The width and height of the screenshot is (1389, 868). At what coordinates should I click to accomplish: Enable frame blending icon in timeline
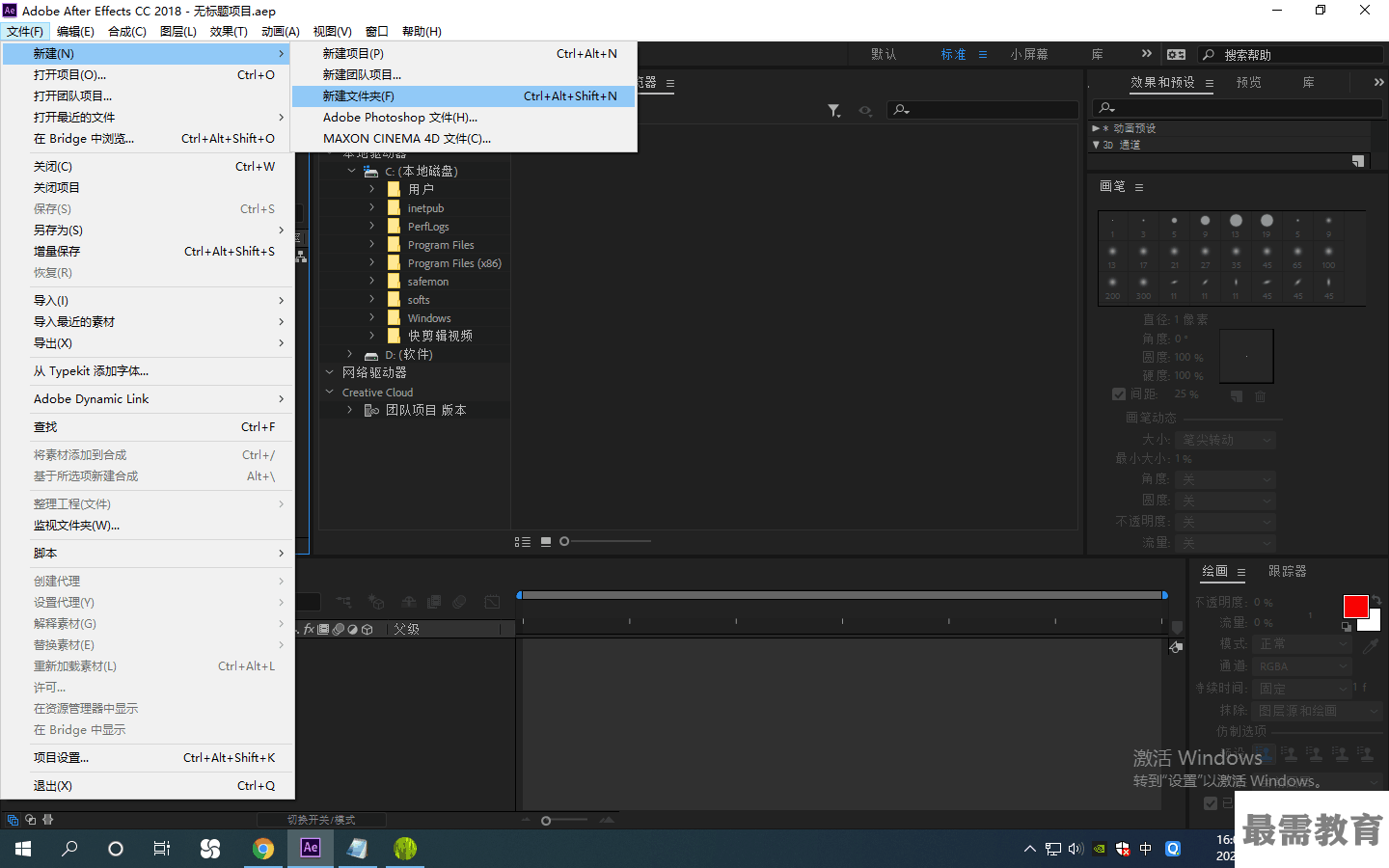pos(434,602)
